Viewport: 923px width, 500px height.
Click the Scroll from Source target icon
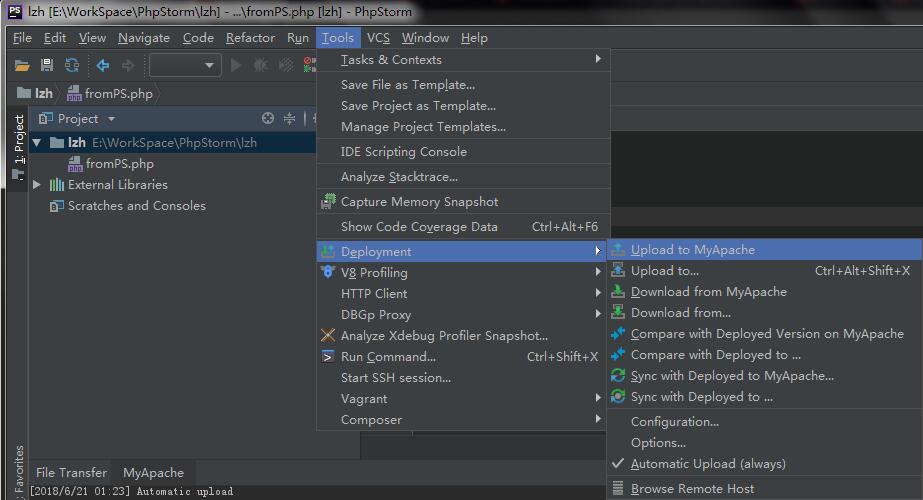pos(268,118)
